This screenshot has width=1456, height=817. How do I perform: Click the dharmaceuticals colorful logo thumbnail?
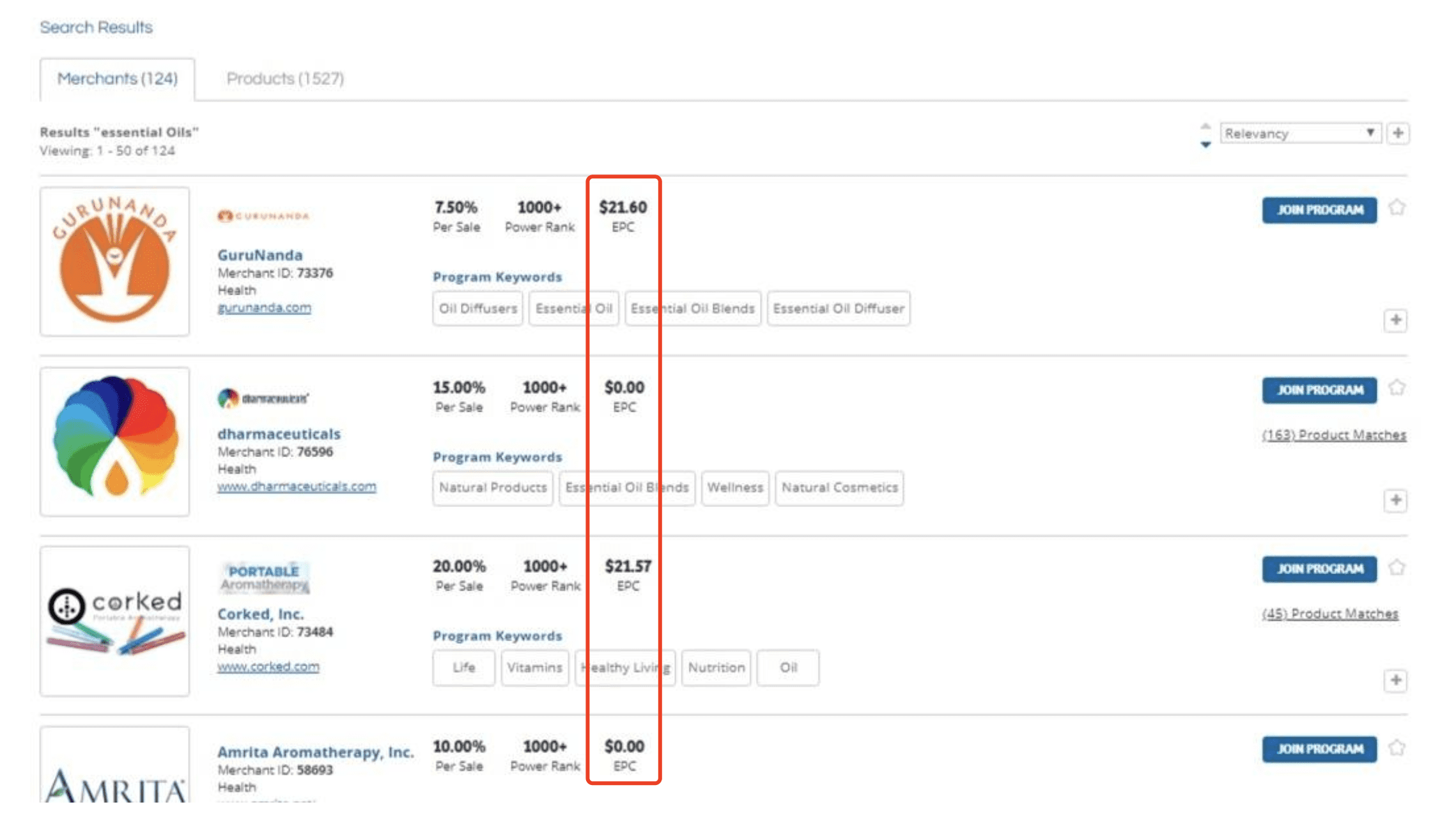click(115, 442)
